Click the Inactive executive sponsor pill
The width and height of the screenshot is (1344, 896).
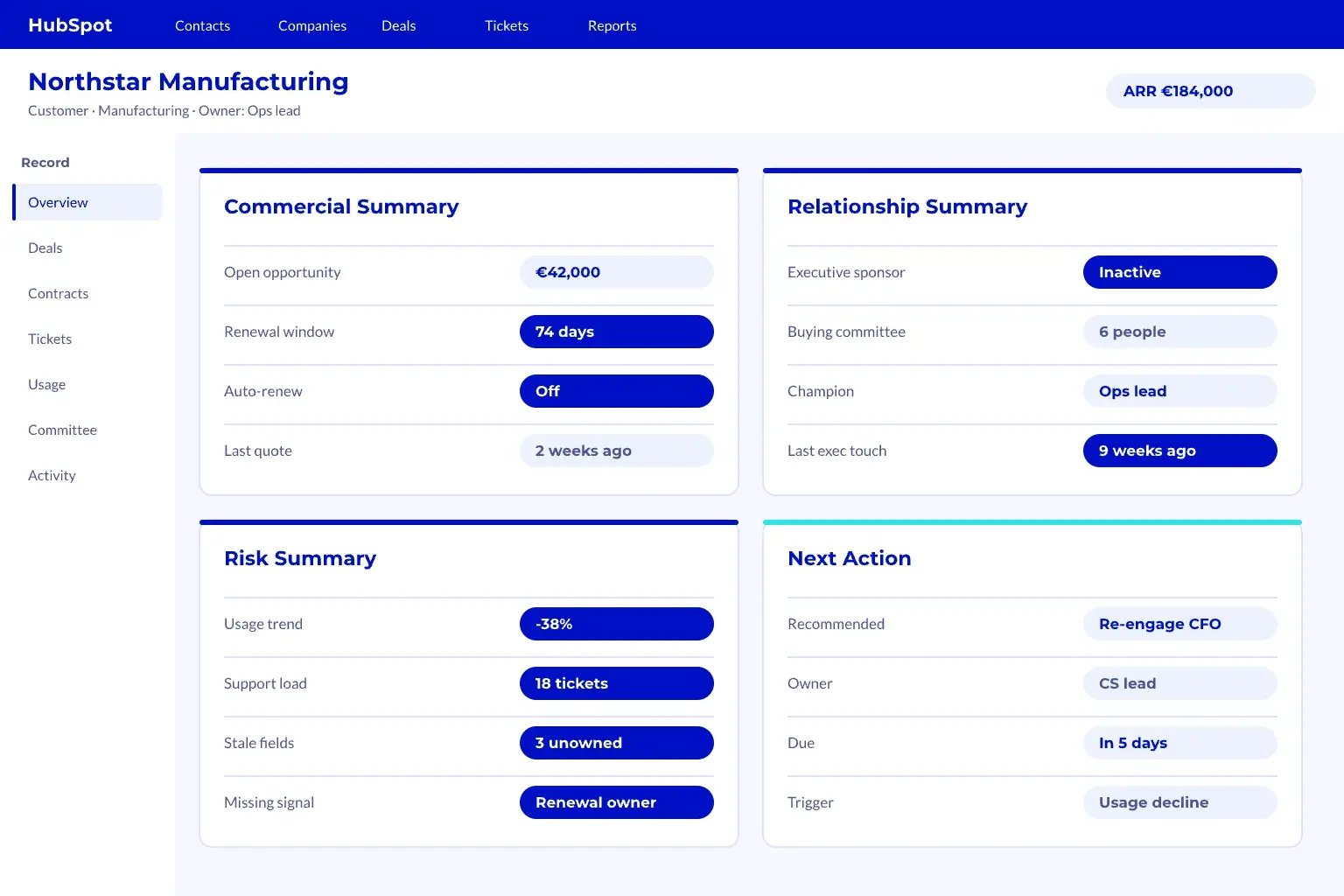point(1180,272)
